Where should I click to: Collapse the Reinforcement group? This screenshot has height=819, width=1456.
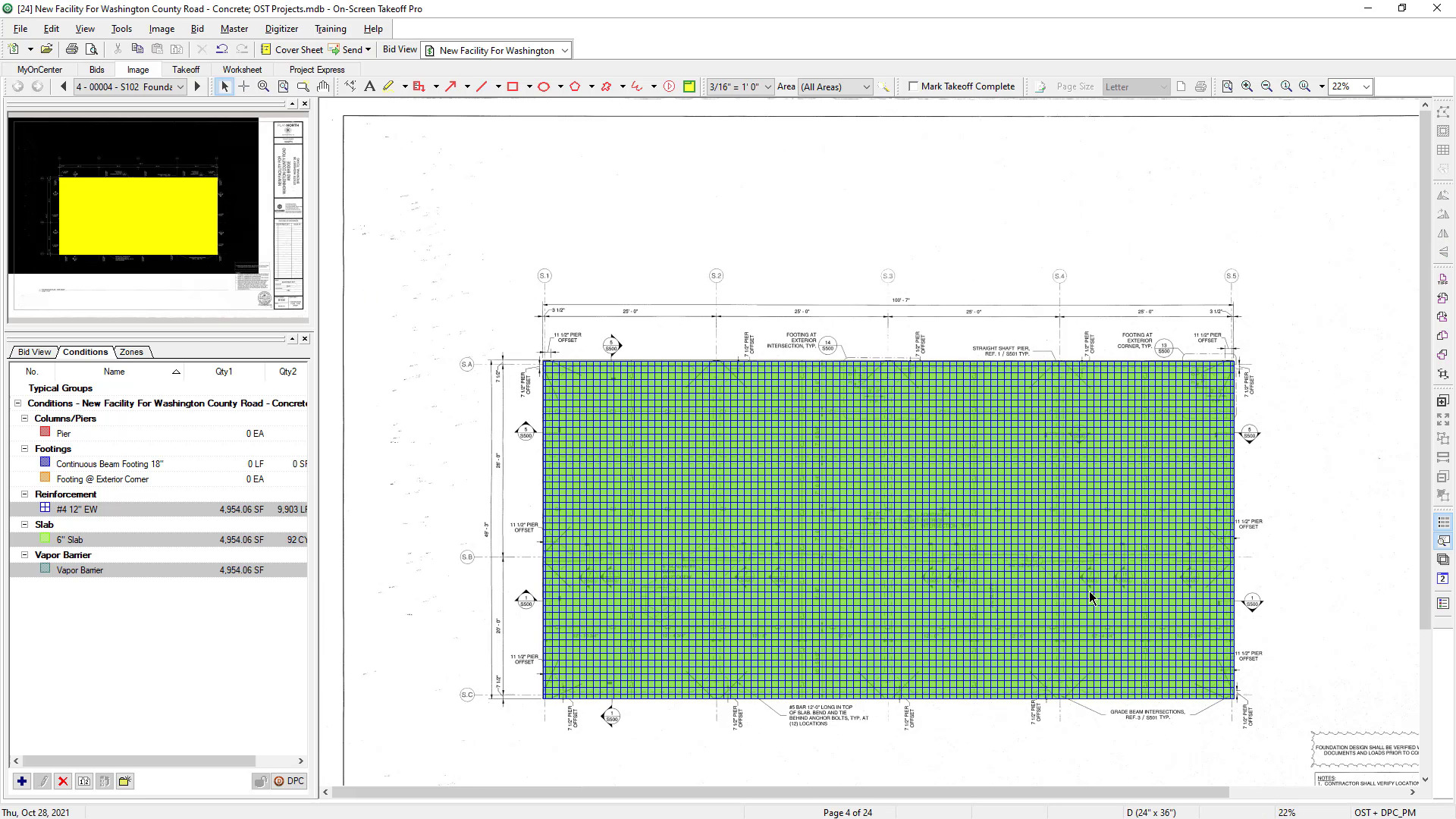(24, 494)
